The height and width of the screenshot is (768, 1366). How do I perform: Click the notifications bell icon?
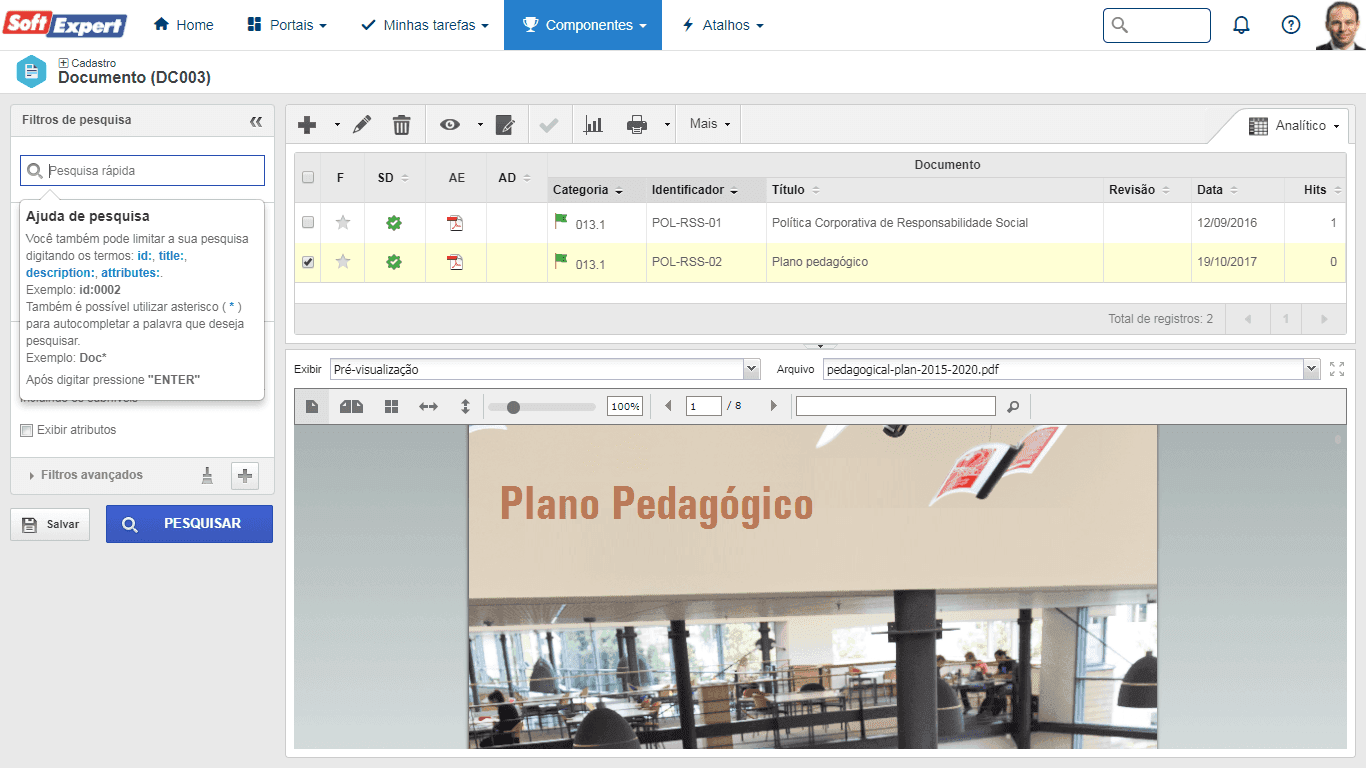pyautogui.click(x=1241, y=25)
